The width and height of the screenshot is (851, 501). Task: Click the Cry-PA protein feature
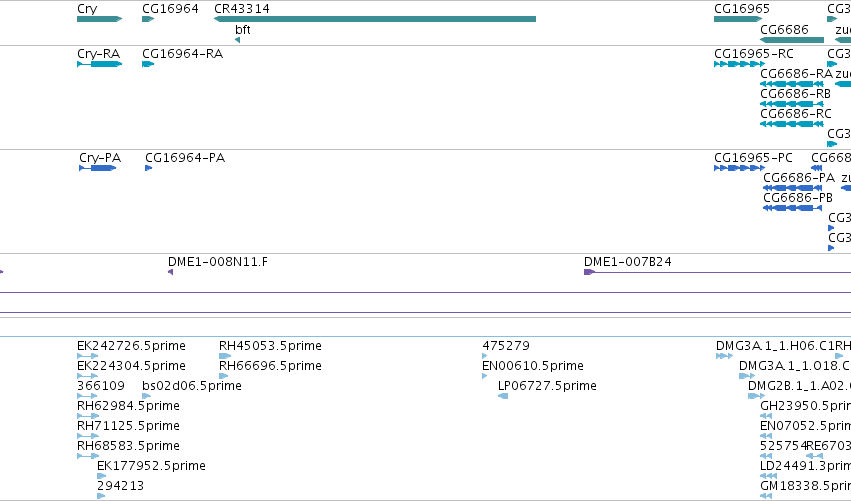[x=98, y=168]
